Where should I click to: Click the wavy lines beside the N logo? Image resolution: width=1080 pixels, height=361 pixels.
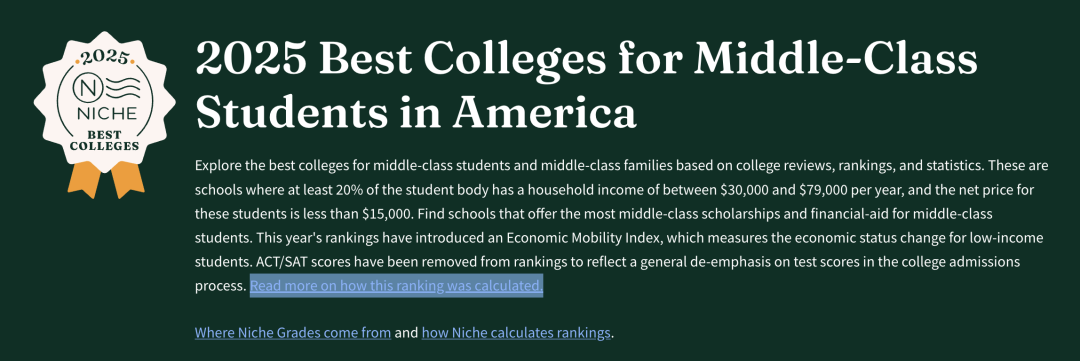pyautogui.click(x=122, y=90)
